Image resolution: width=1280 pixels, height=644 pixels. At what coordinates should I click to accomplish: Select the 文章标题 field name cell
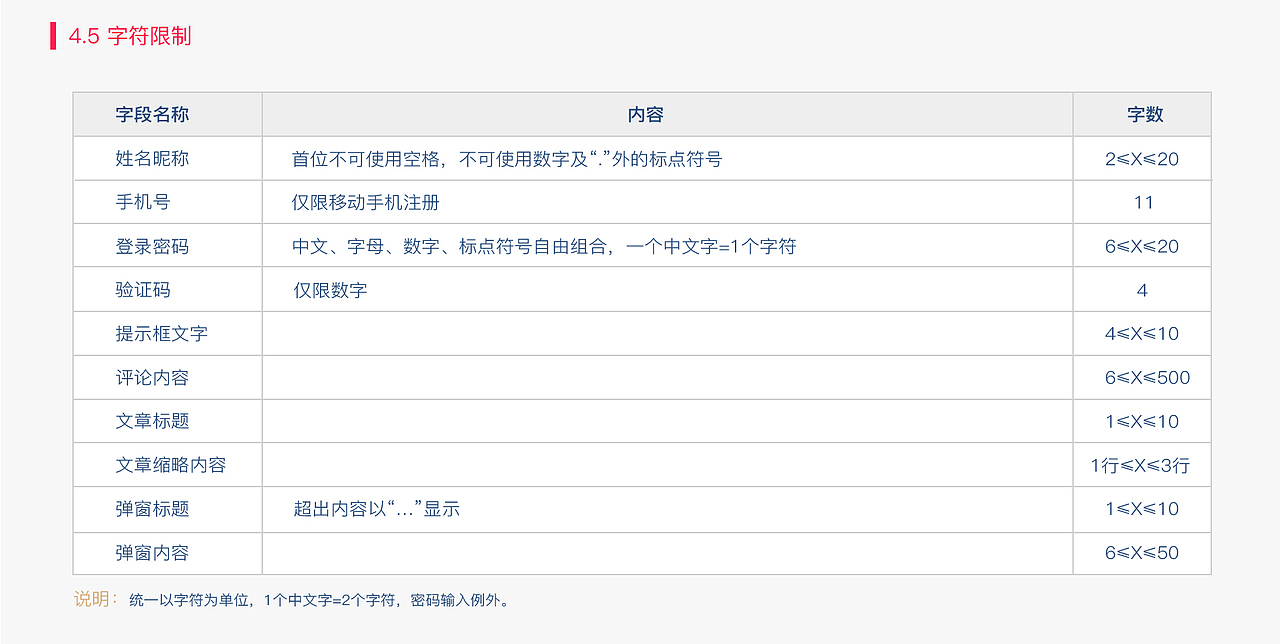tap(152, 421)
